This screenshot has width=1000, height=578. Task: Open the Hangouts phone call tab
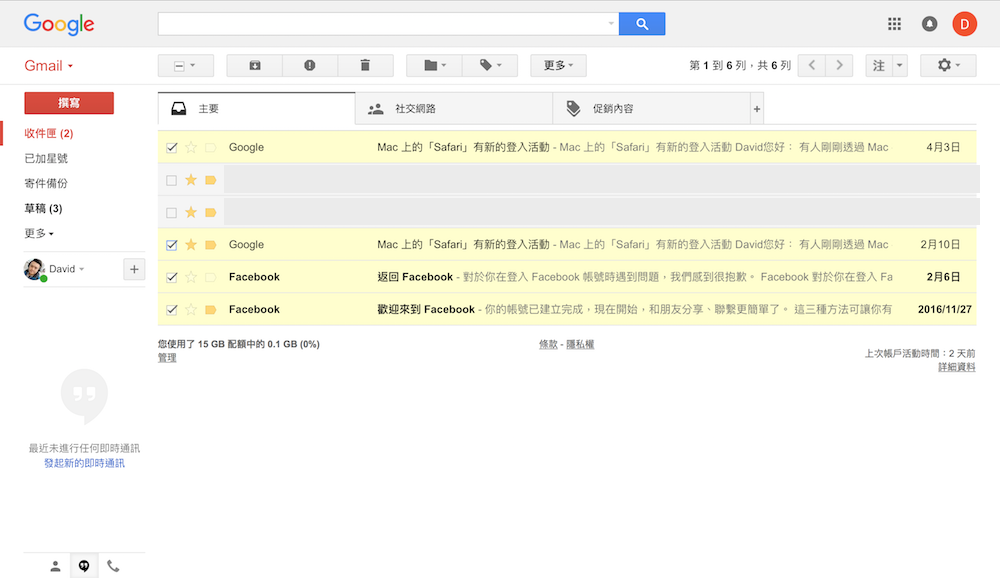pyautogui.click(x=113, y=566)
